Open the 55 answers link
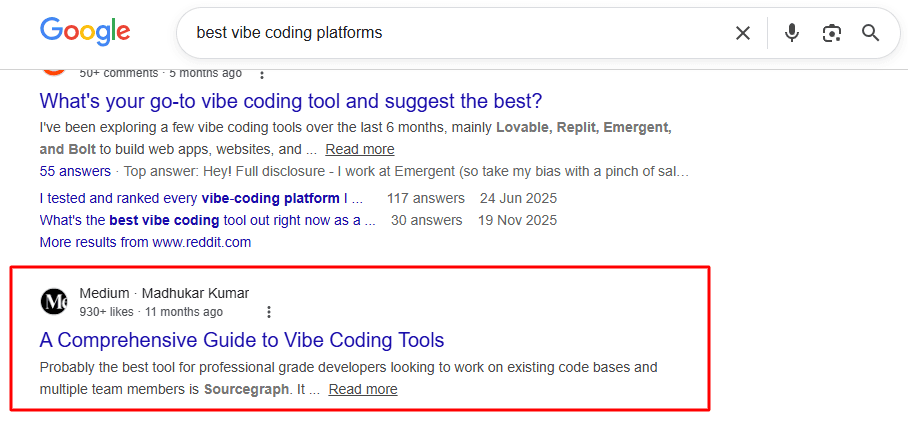This screenshot has height=423, width=908. pyautogui.click(x=75, y=172)
